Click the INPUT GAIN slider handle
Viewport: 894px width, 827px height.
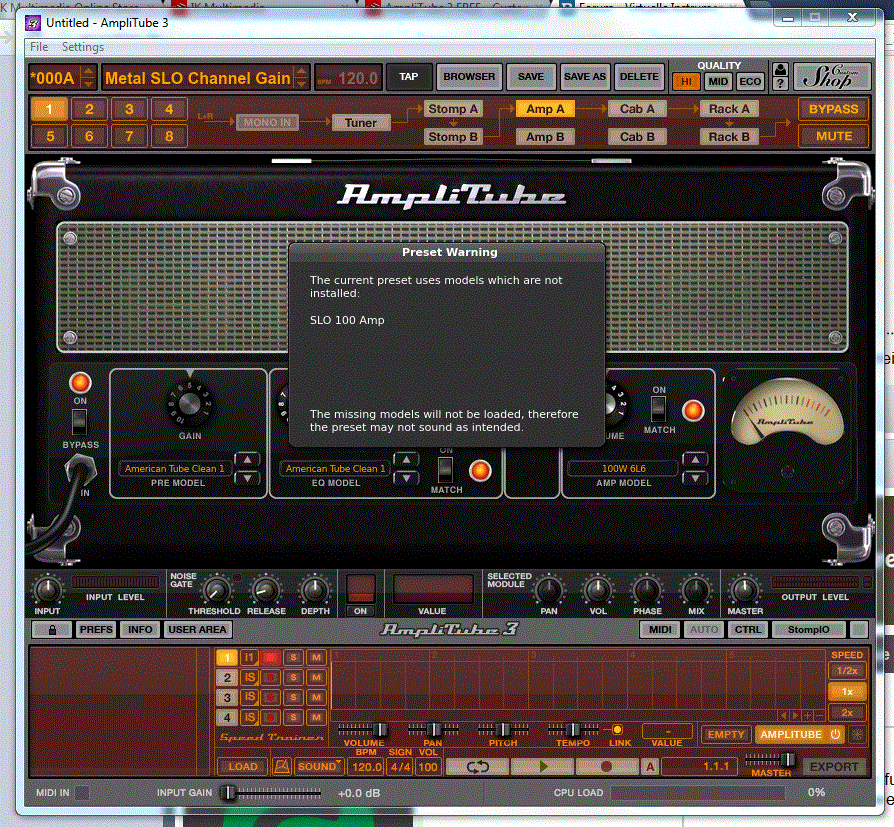click(229, 793)
